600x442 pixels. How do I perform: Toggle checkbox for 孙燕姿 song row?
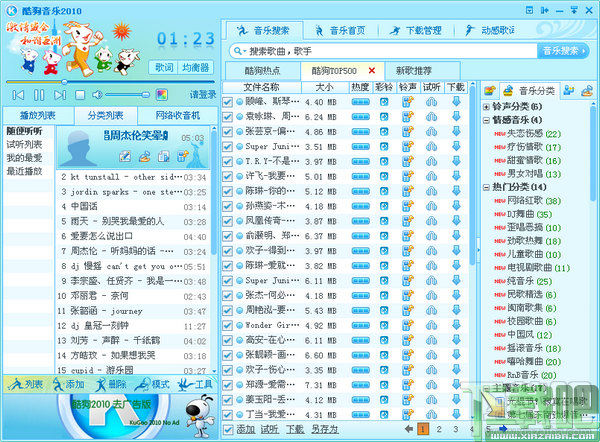227,206
